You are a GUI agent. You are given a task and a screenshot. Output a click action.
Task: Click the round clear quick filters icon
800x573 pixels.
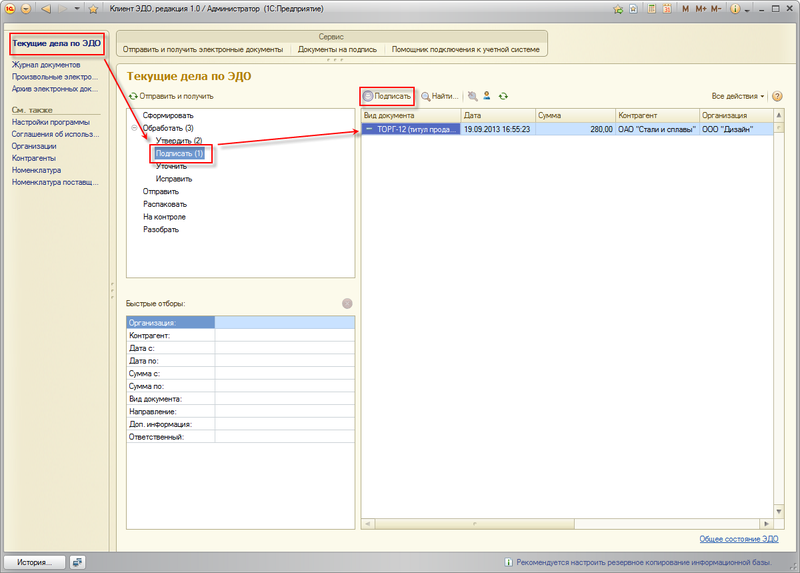(x=347, y=304)
